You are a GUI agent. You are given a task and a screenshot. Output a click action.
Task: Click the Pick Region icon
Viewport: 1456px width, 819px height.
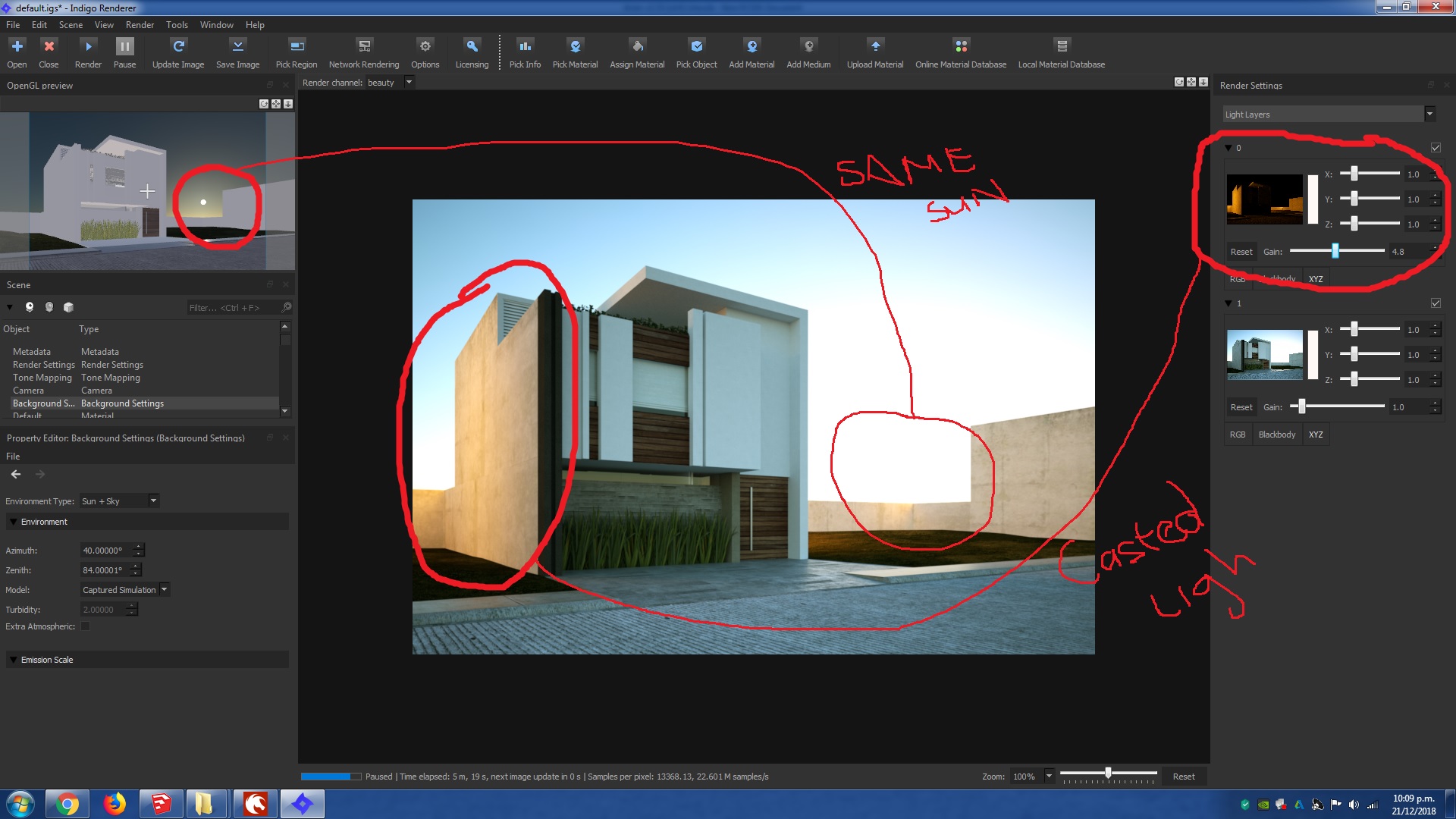coord(297,47)
